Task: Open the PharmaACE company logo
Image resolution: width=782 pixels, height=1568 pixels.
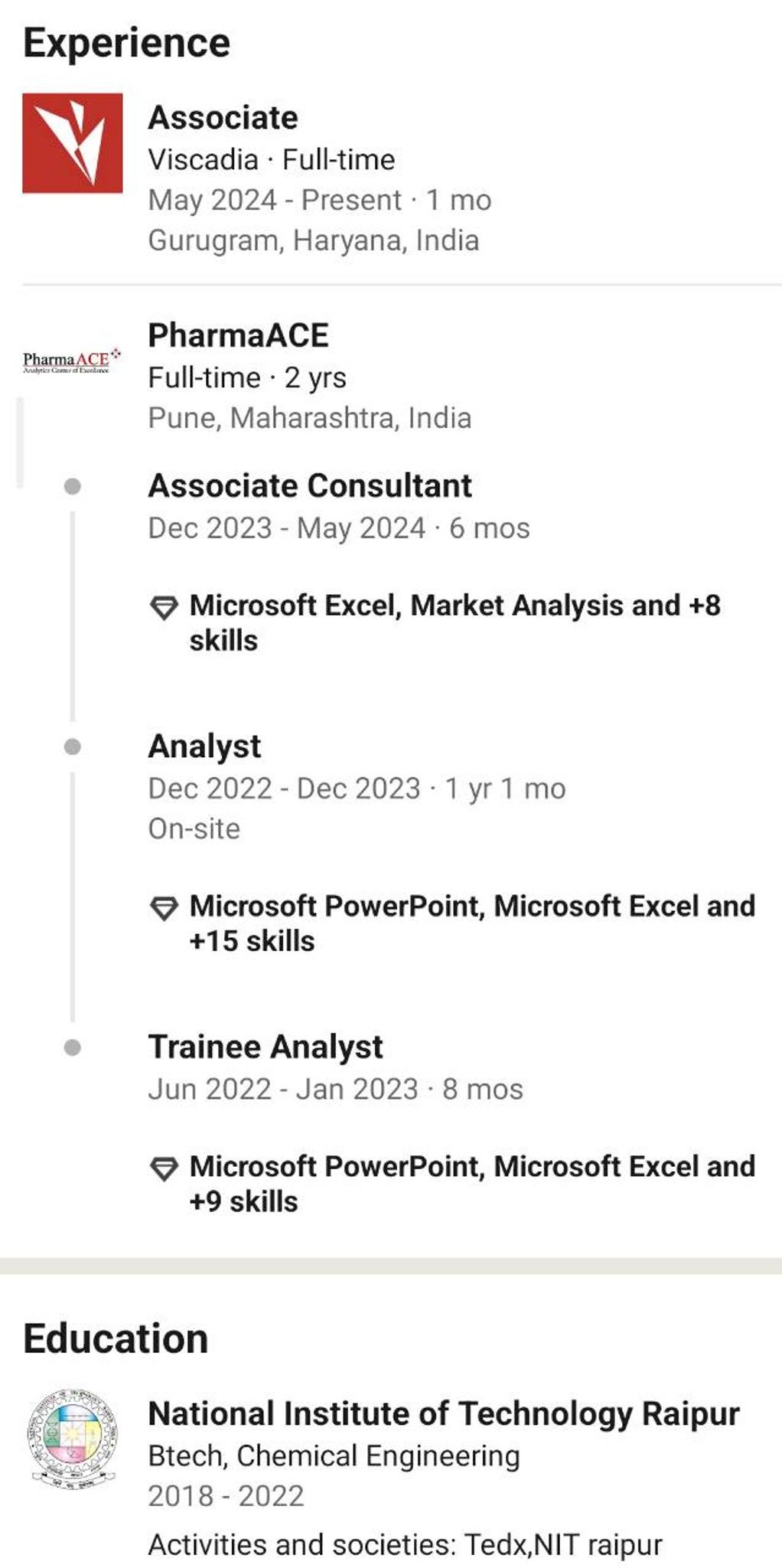Action: 72,361
